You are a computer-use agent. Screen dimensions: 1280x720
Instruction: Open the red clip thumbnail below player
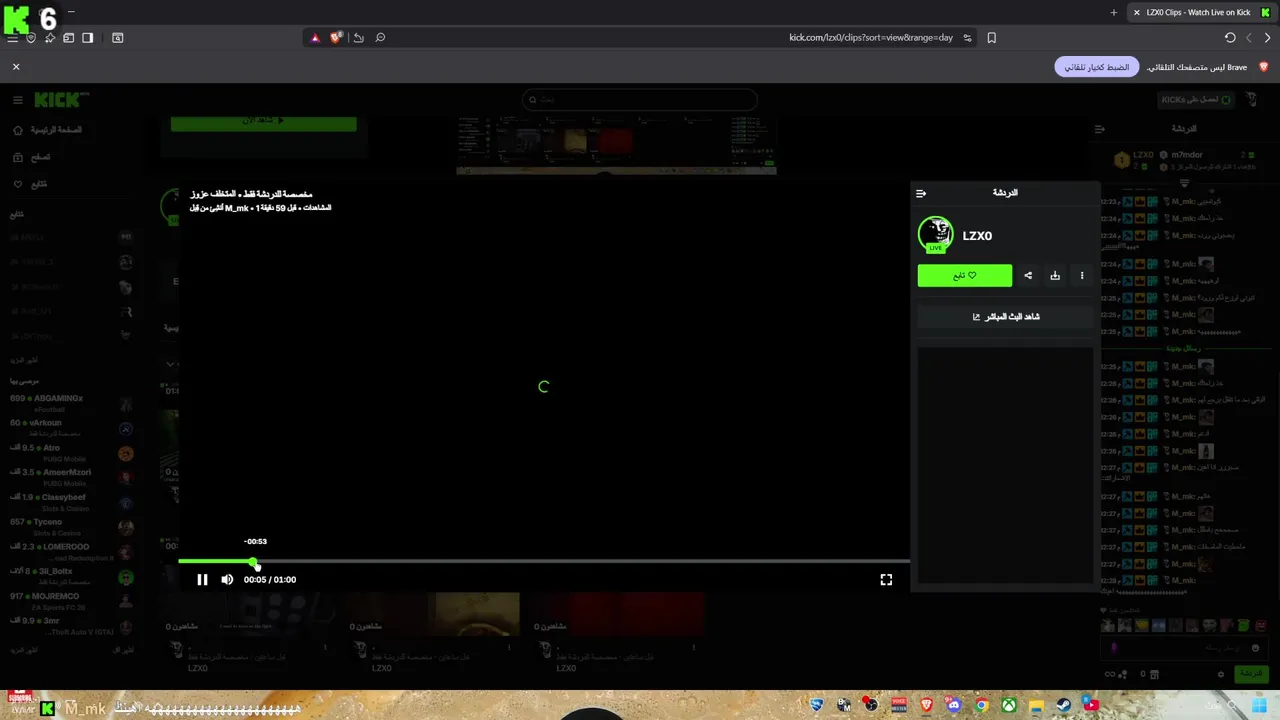617,613
